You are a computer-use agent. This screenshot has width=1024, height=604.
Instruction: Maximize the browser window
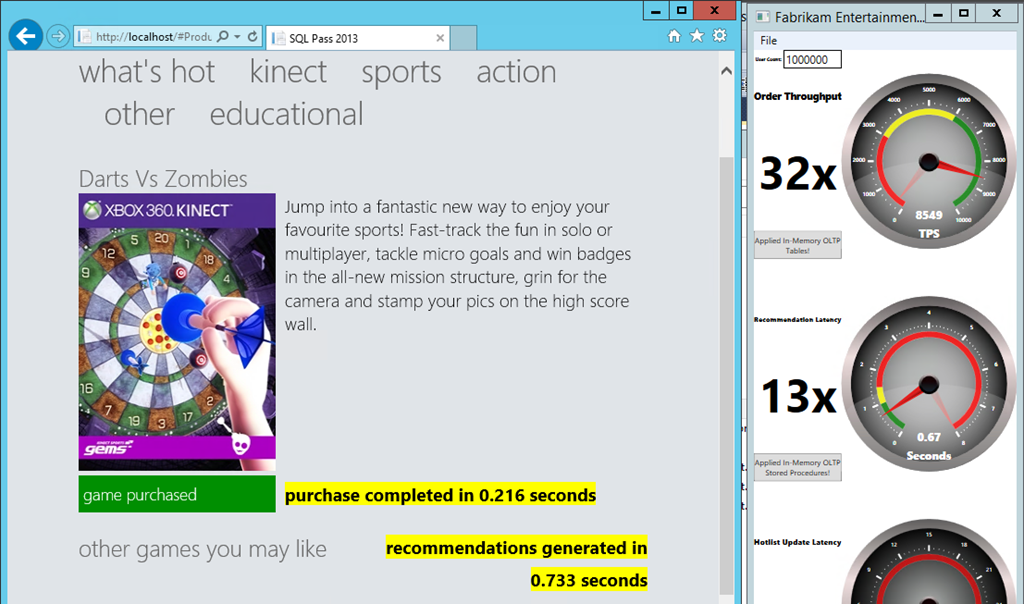coord(681,10)
